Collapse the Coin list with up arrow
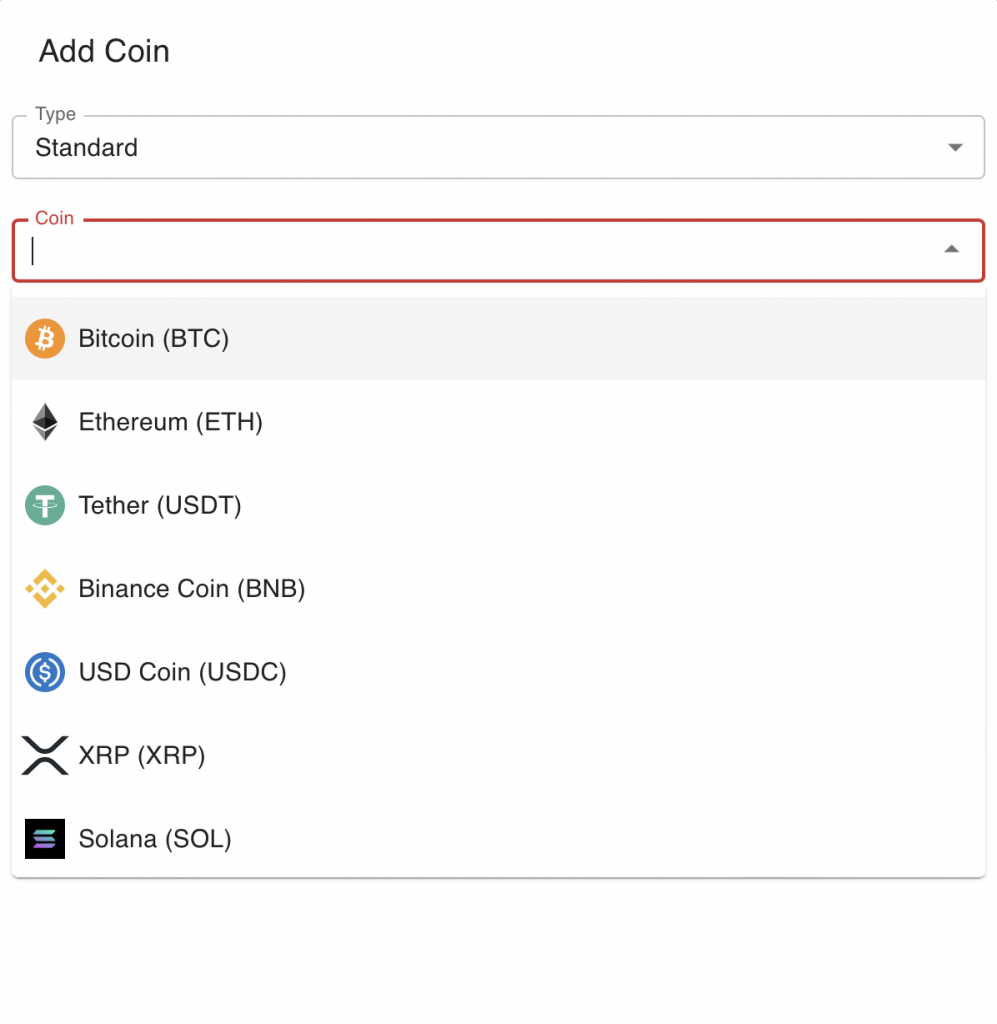This screenshot has height=1024, width=997. 952,249
